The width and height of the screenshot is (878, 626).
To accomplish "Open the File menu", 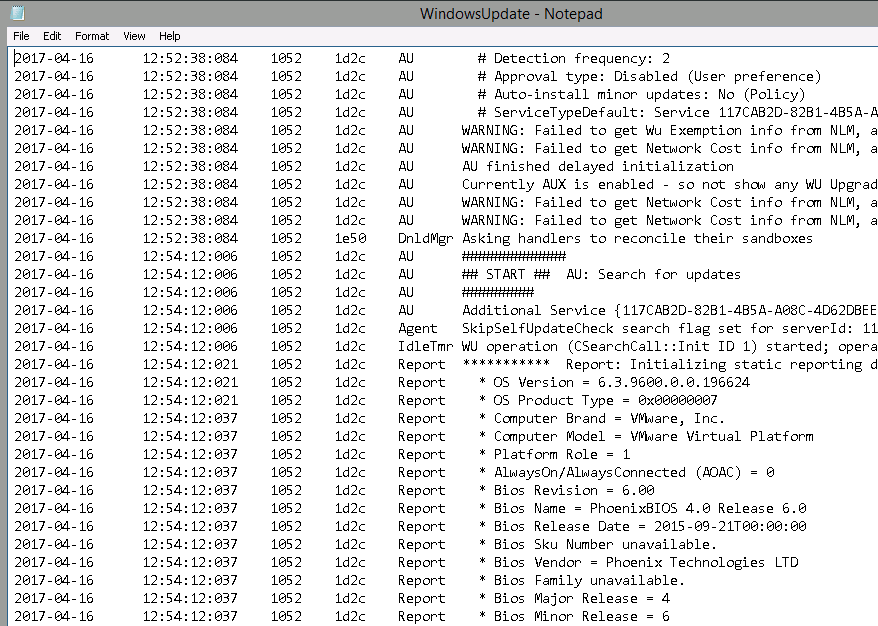I will [21, 36].
